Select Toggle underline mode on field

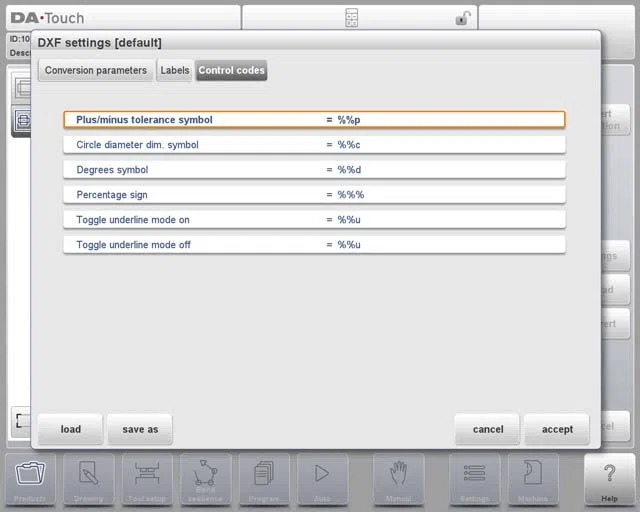[x=314, y=220]
